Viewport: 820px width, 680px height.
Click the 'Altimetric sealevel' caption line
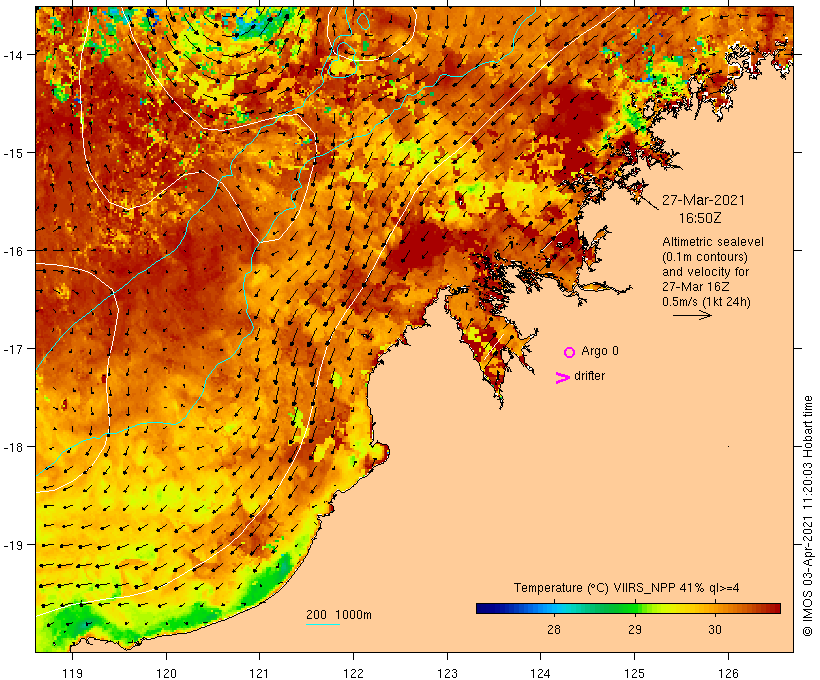click(x=713, y=242)
